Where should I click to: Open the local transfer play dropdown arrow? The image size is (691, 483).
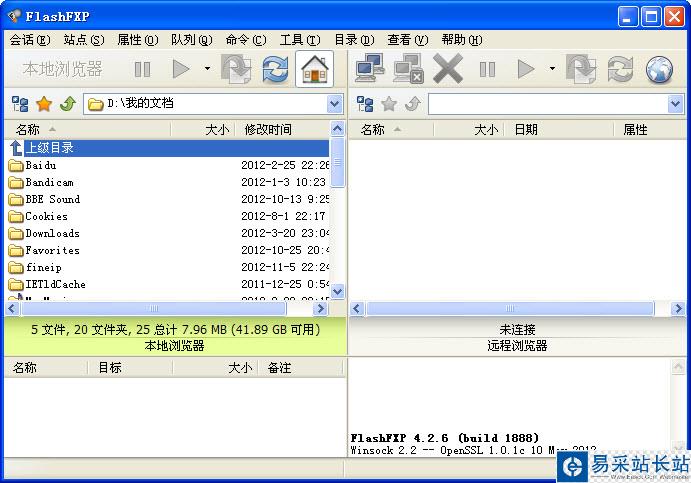(x=207, y=69)
